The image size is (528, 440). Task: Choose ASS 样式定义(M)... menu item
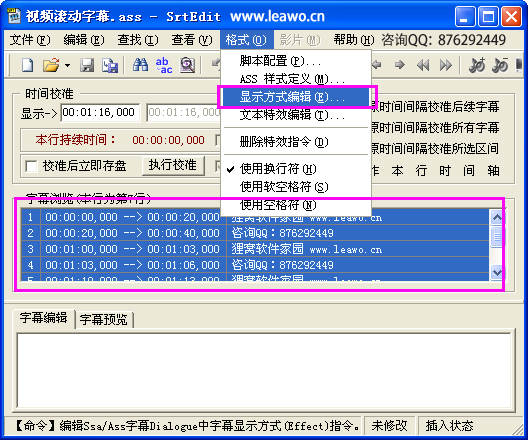(296, 79)
